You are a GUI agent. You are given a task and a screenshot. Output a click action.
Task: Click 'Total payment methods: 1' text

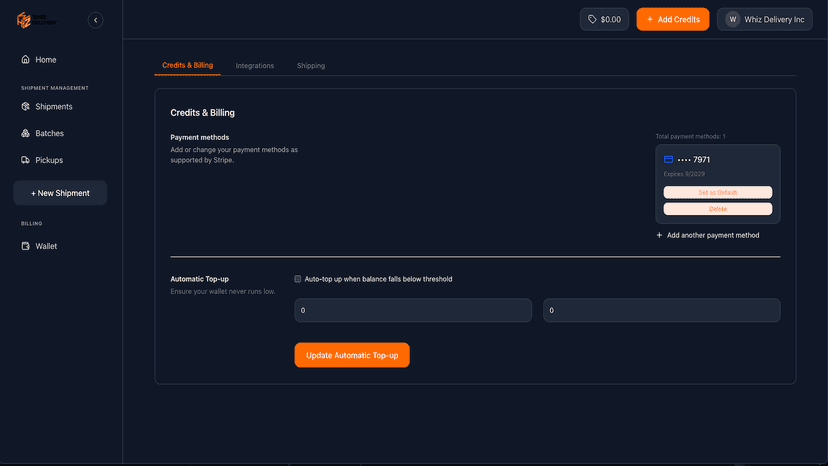690,136
